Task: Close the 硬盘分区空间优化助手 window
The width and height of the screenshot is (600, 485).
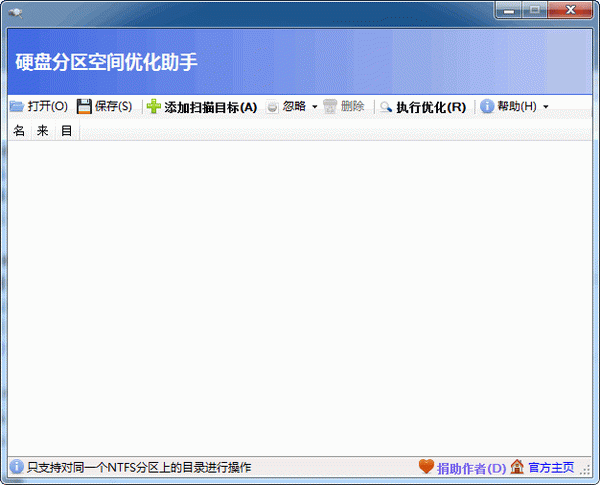Action: [x=570, y=10]
